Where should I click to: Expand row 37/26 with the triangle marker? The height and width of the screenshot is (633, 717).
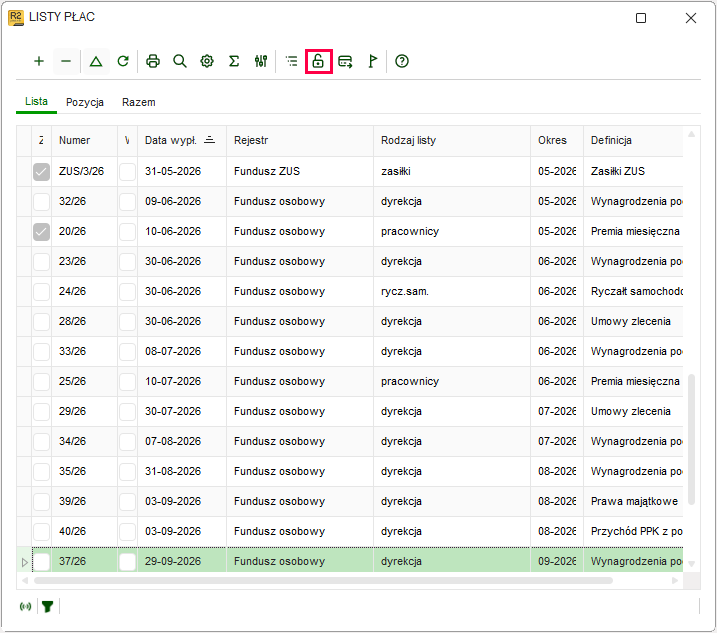(25, 562)
